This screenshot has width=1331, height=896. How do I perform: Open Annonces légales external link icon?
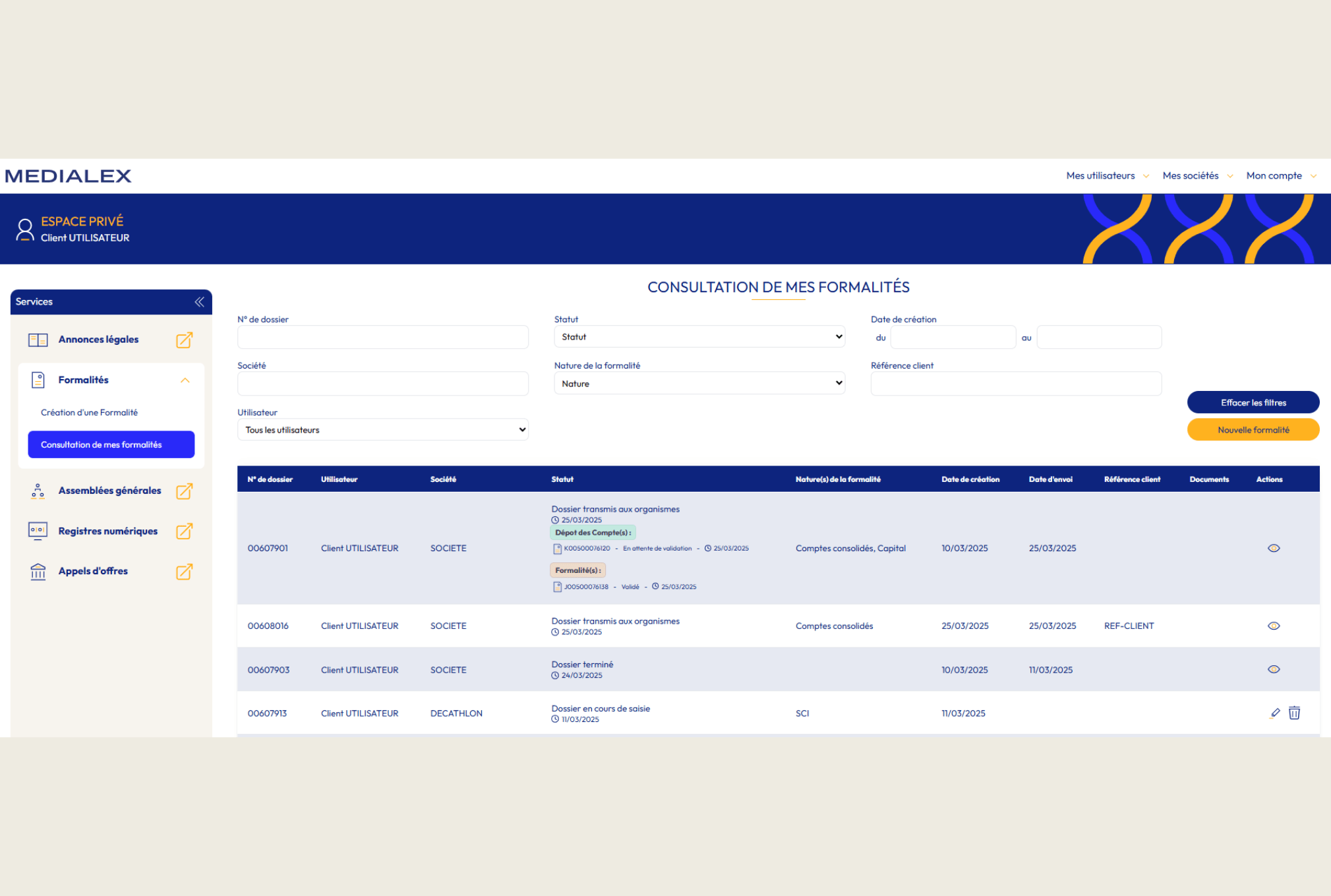[184, 340]
